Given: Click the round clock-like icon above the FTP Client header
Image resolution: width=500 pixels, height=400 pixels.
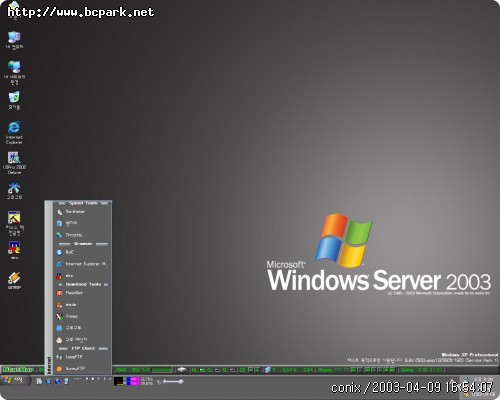Looking at the screenshot, I should [x=59, y=340].
